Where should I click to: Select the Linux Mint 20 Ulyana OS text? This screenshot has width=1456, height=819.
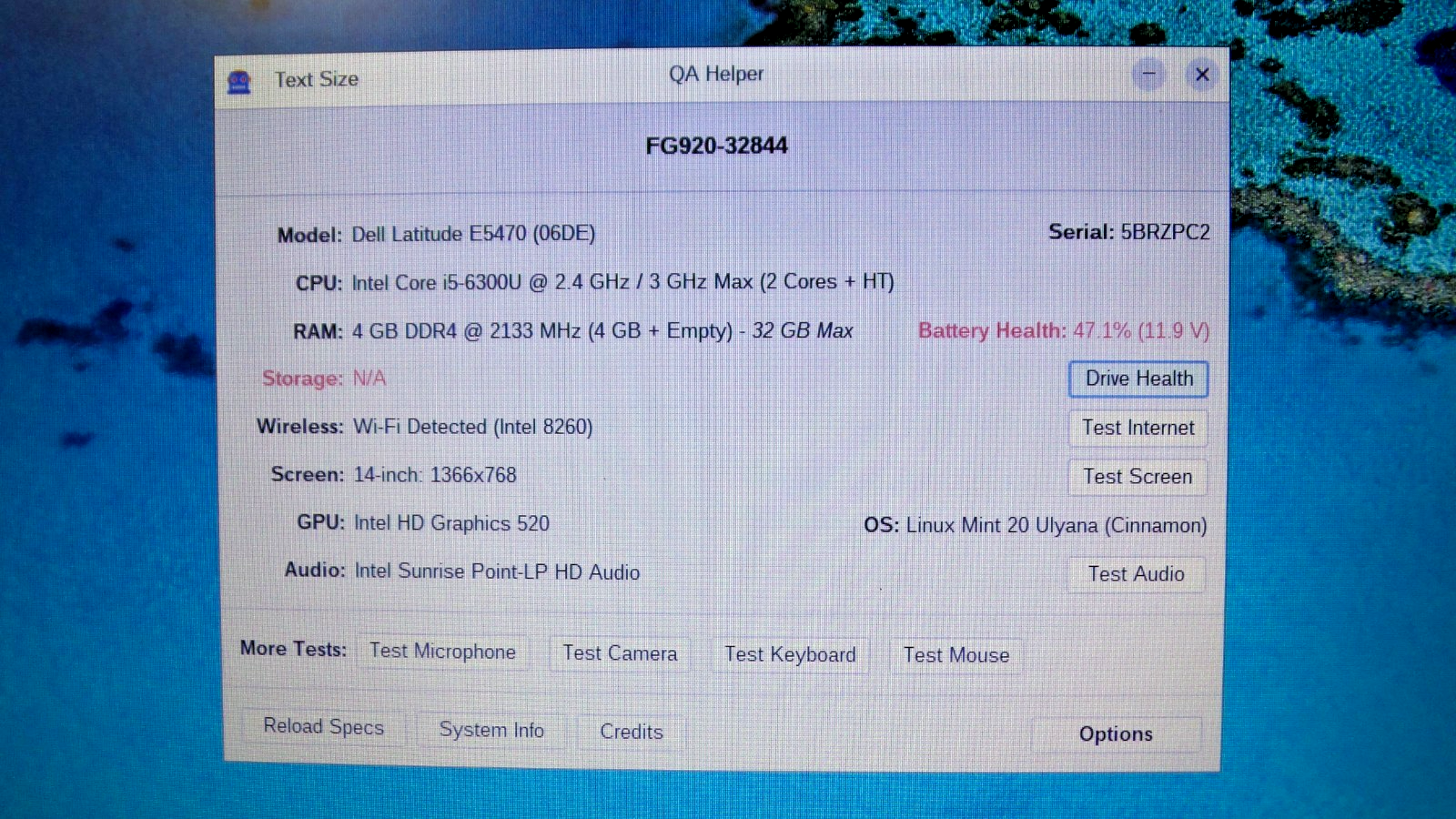[x=1057, y=526]
